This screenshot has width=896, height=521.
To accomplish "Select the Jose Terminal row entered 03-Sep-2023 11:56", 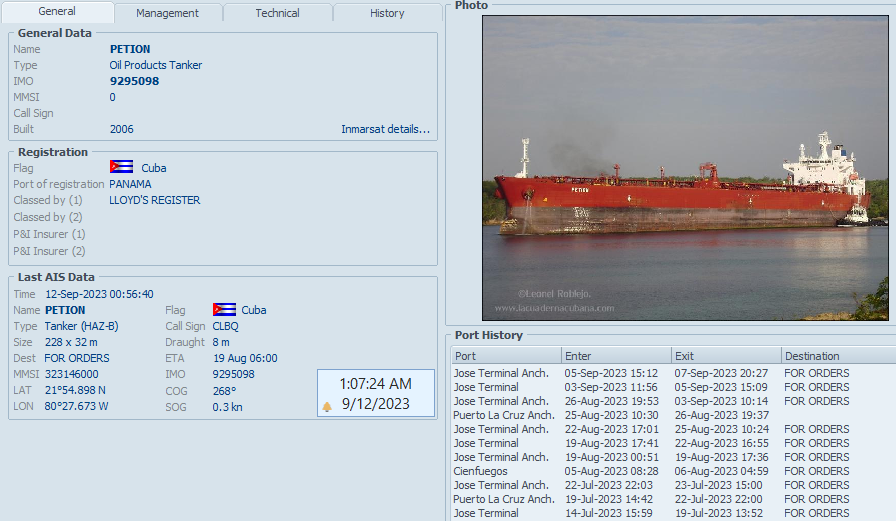I will pyautogui.click(x=673, y=387).
